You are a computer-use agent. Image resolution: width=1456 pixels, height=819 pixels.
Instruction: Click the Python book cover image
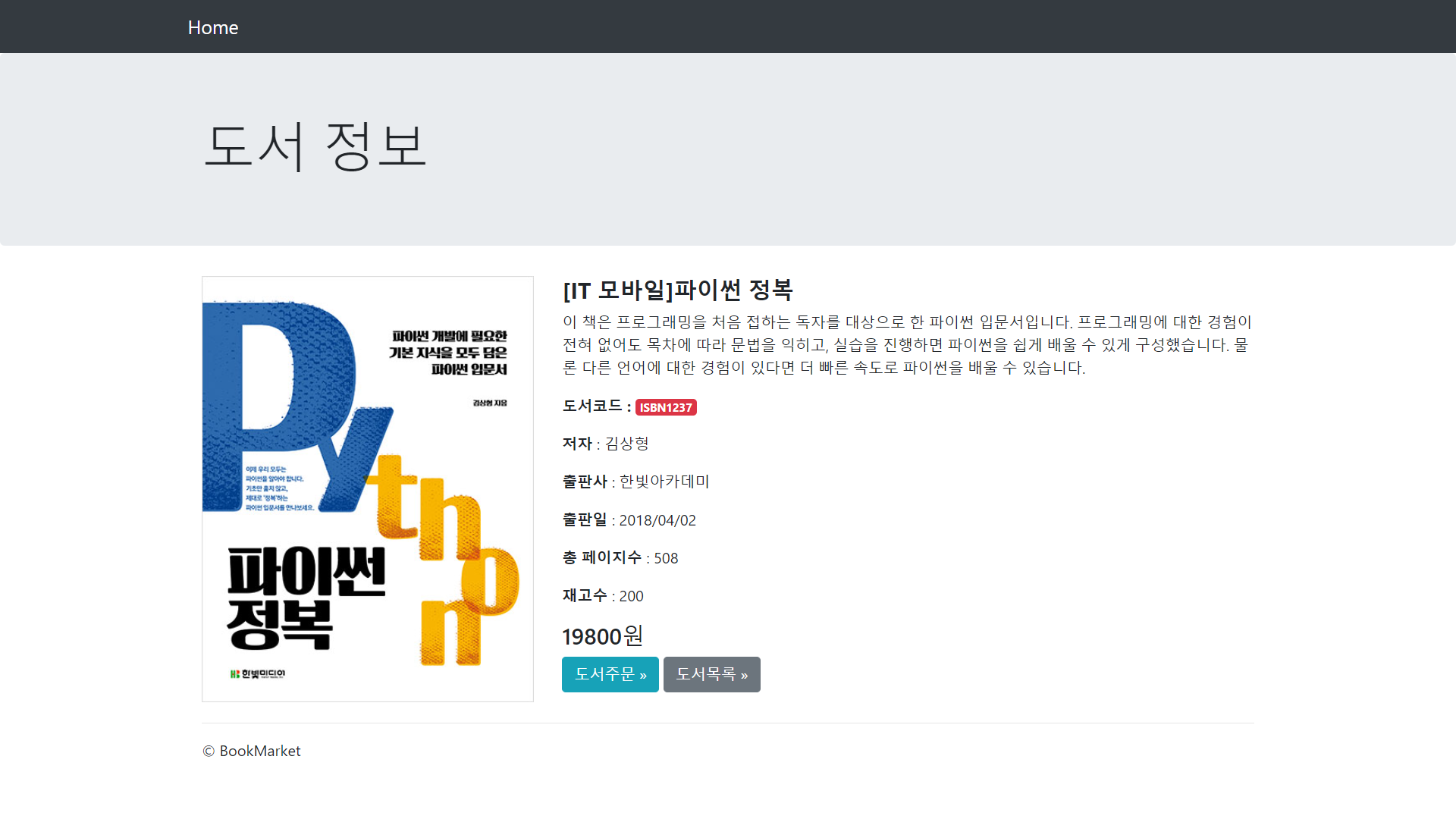click(x=368, y=489)
